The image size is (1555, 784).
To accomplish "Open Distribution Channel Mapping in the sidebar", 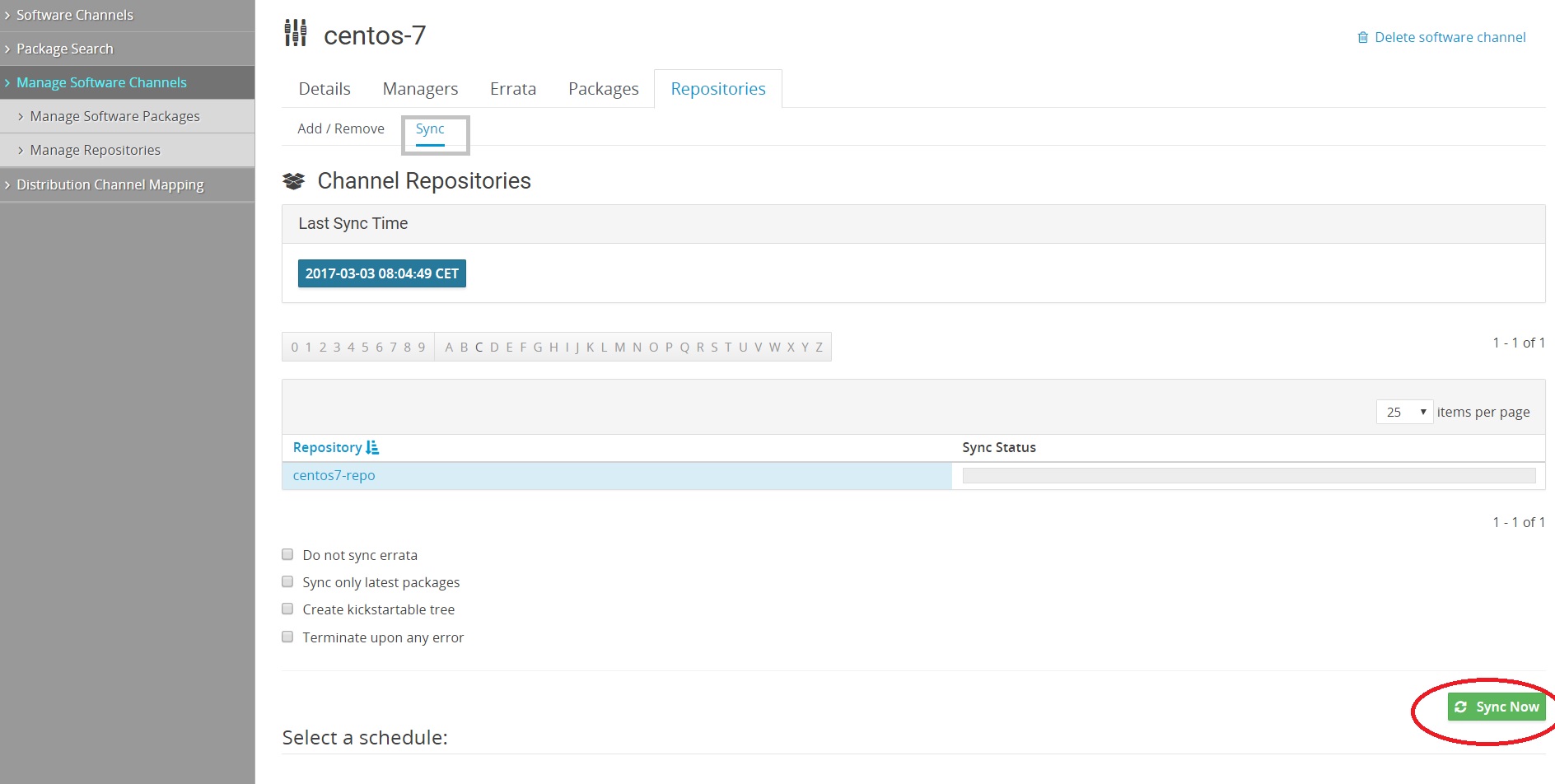I will [127, 184].
